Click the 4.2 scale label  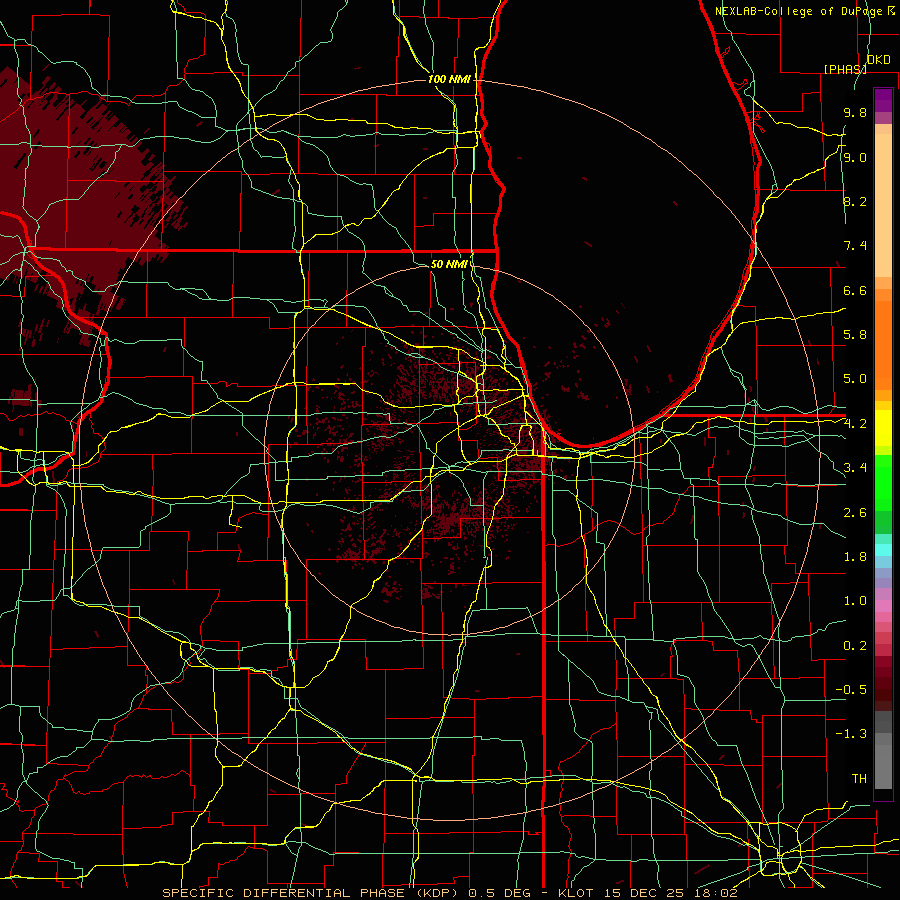point(855,424)
